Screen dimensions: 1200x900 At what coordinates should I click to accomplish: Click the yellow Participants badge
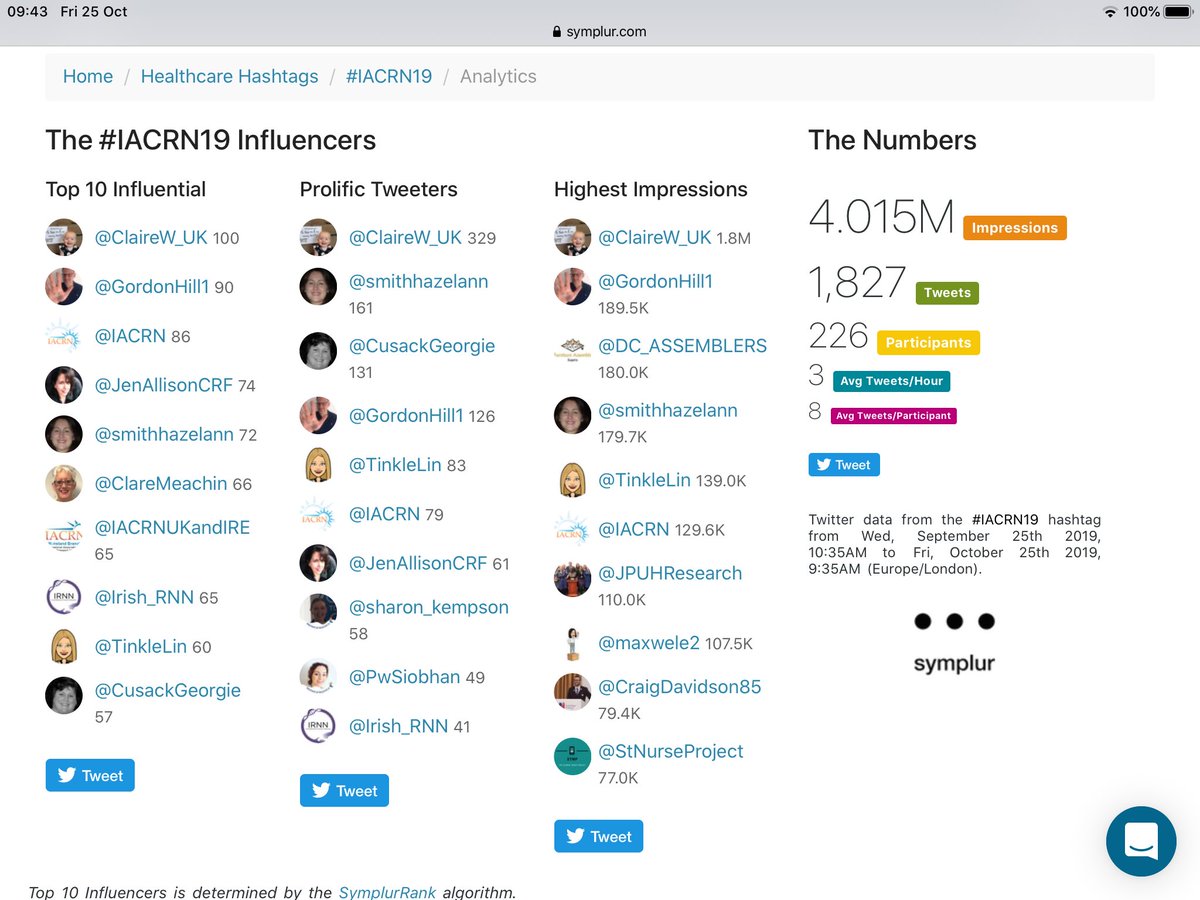tap(928, 342)
